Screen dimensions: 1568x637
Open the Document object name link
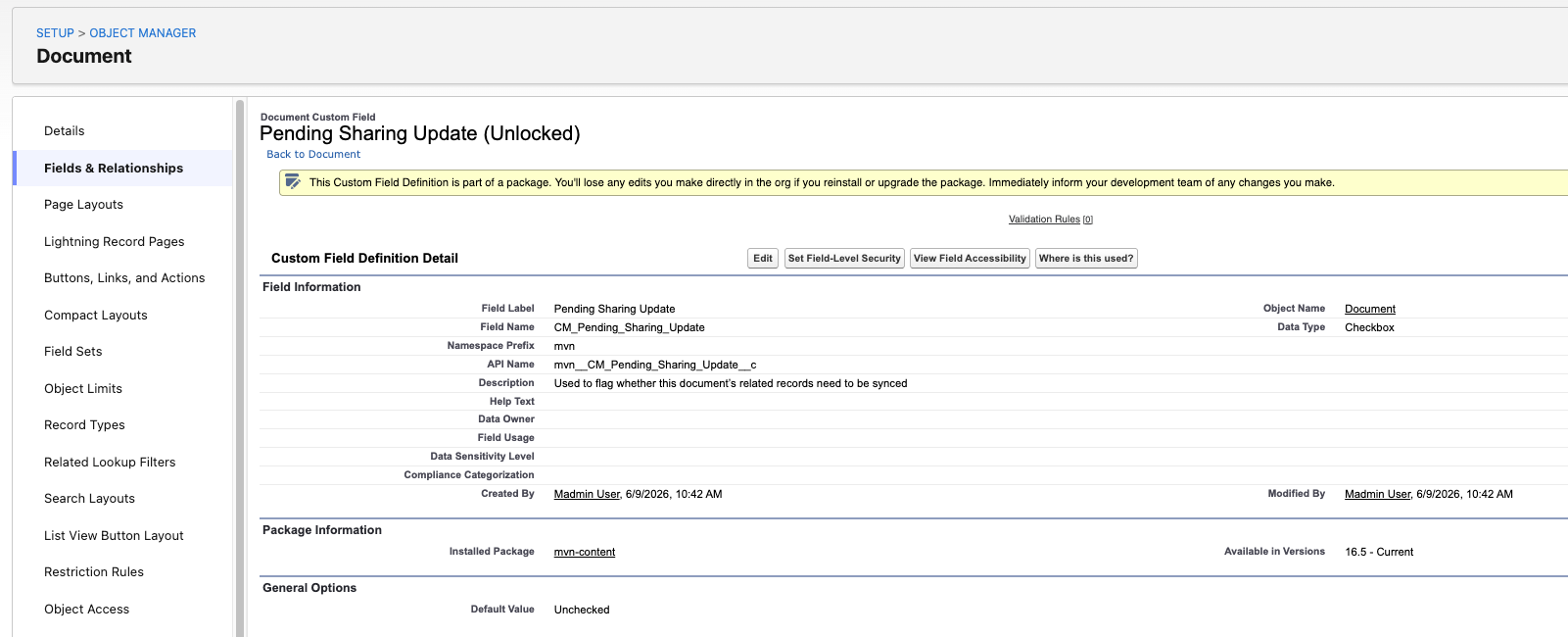pyautogui.click(x=1370, y=309)
